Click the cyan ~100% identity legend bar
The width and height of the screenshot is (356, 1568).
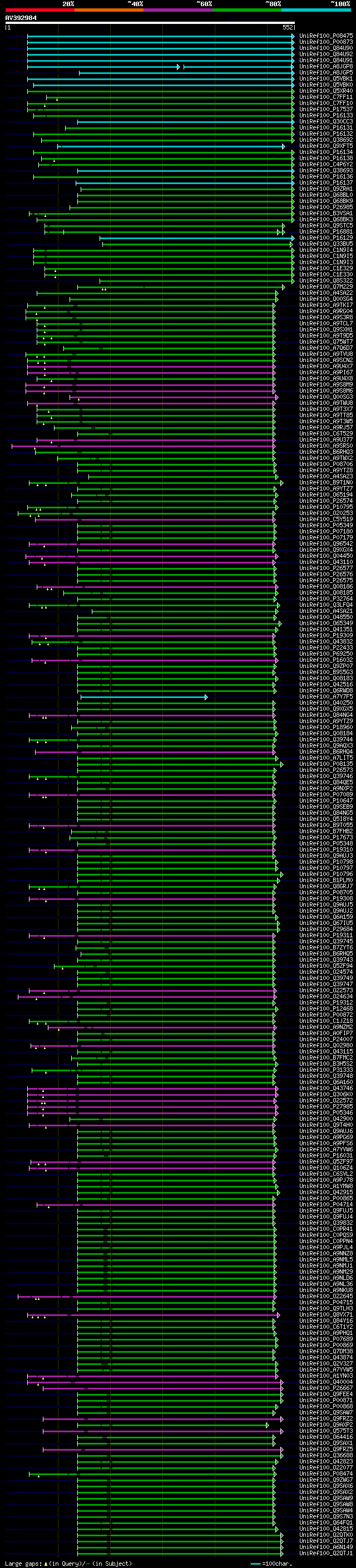(317, 10)
